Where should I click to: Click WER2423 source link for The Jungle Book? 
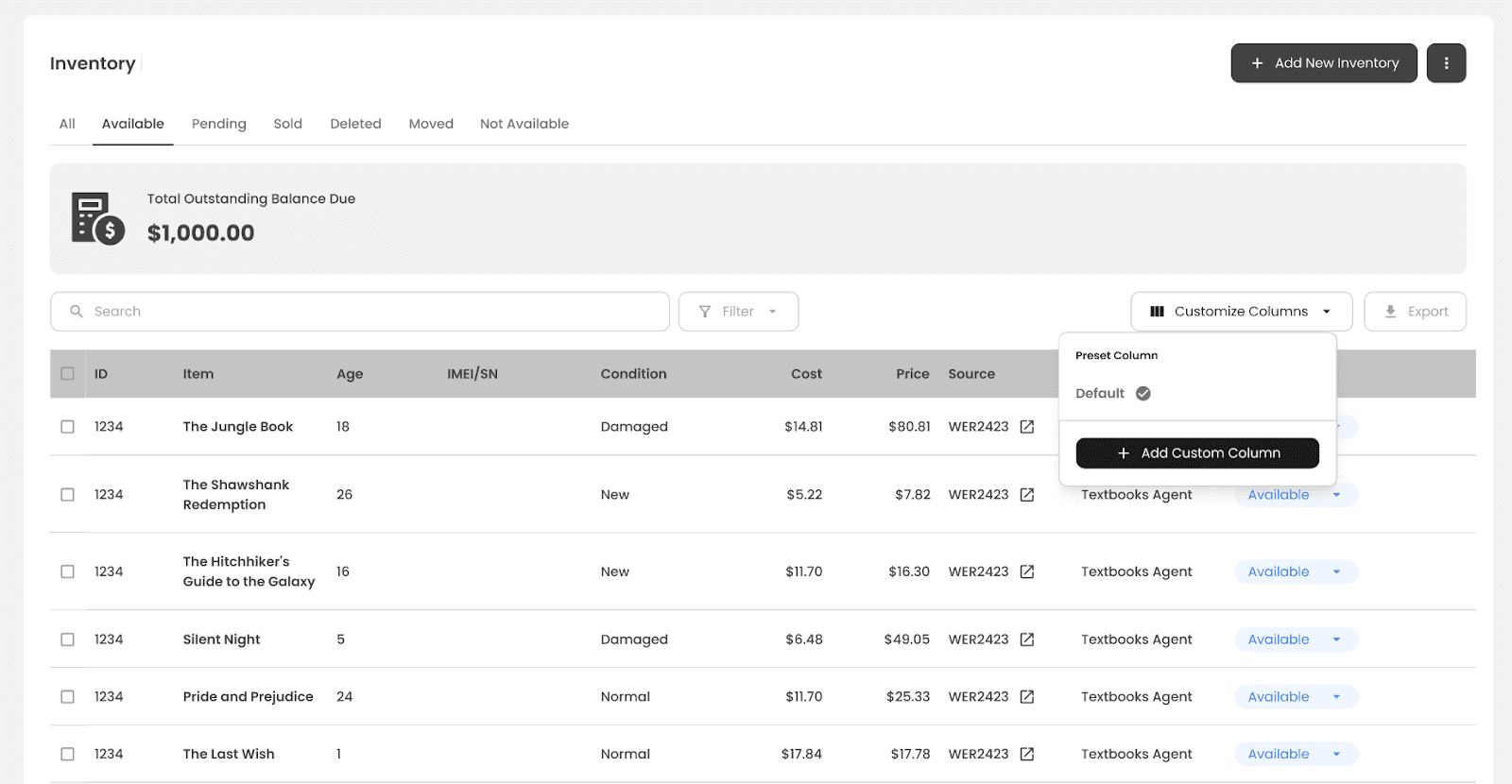[x=979, y=427]
